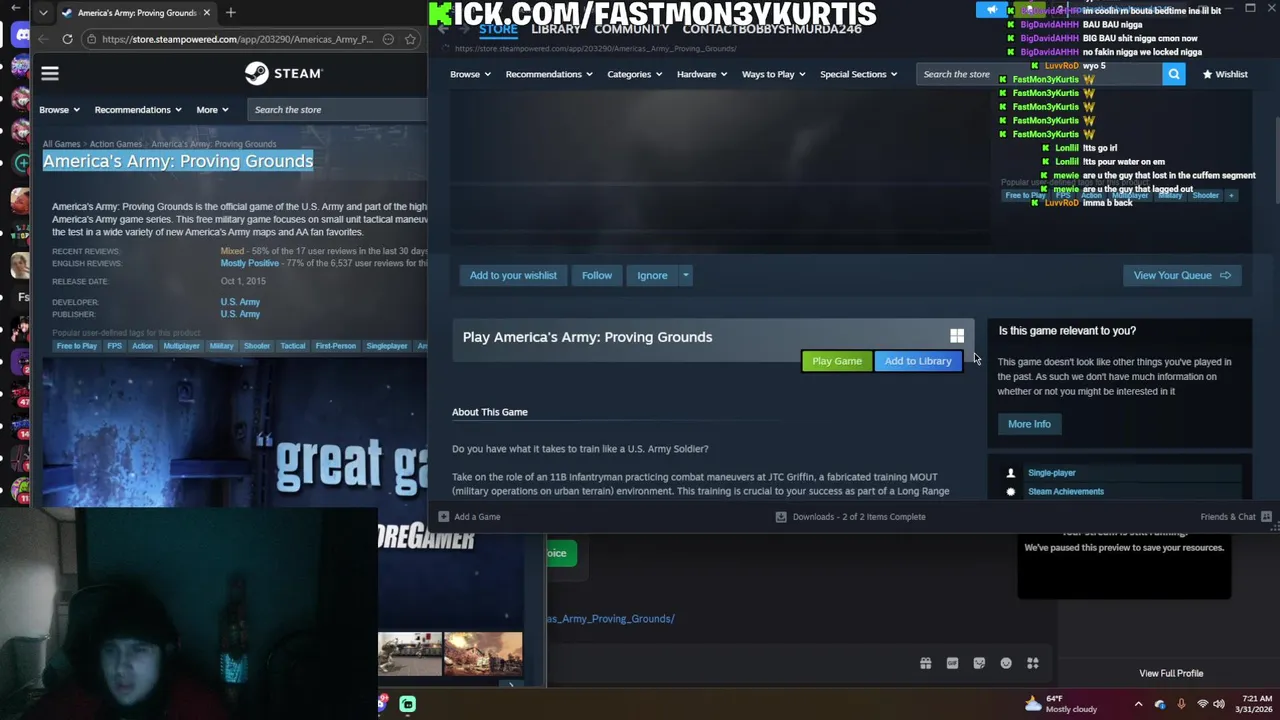The image size is (1280, 720).
Task: Open the Discord apps icon
Action: (1033, 663)
